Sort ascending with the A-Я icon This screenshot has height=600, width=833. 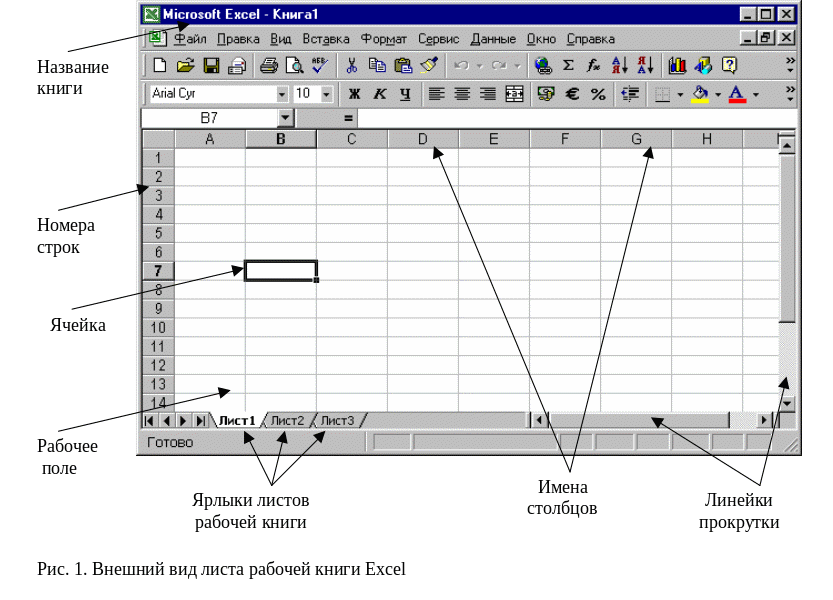tap(619, 65)
